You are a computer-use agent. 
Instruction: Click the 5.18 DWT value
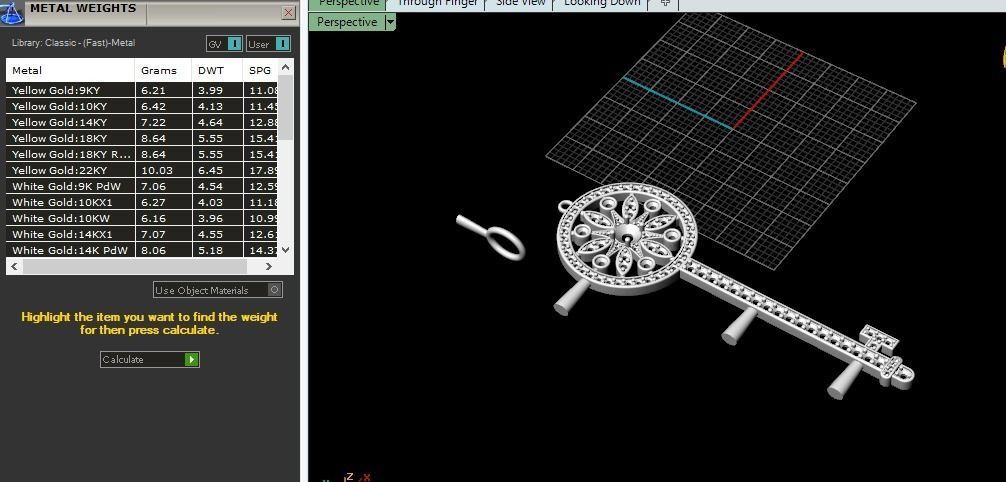tap(210, 250)
